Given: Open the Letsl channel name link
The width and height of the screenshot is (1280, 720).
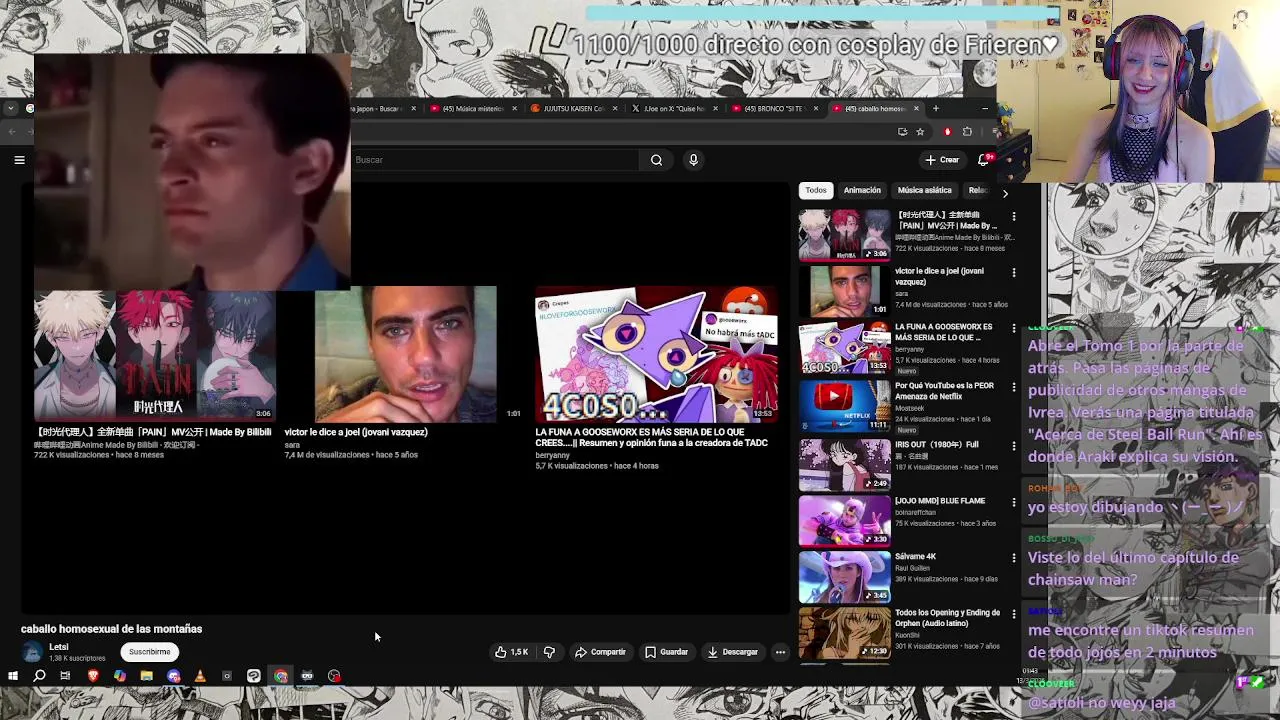Looking at the screenshot, I should pos(59,647).
